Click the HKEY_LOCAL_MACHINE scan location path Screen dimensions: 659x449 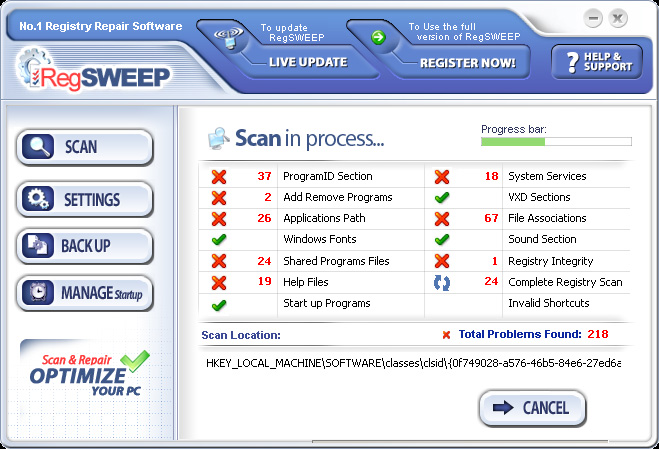[x=413, y=363]
